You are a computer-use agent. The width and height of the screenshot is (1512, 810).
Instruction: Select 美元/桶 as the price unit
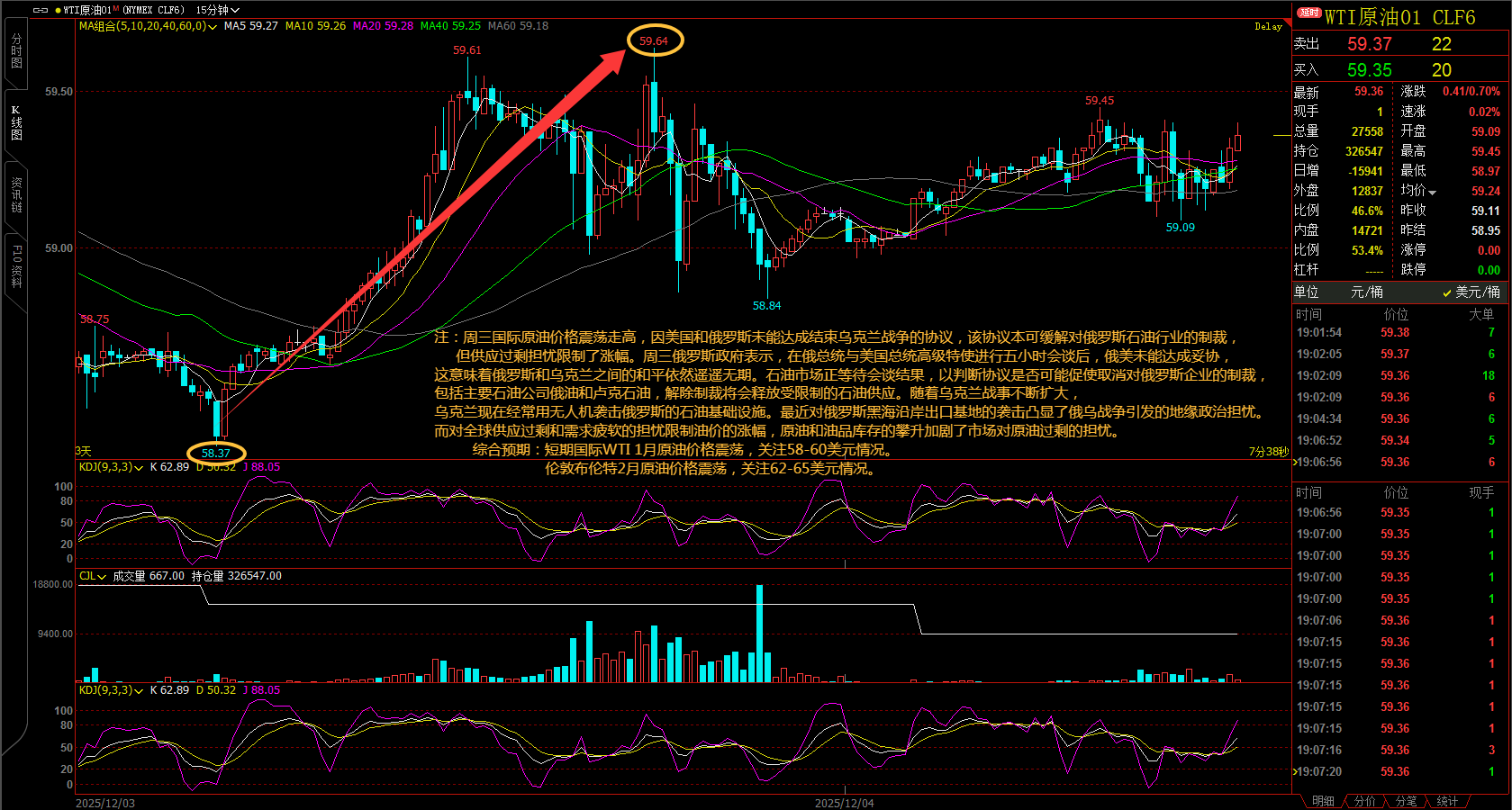pyautogui.click(x=1471, y=292)
